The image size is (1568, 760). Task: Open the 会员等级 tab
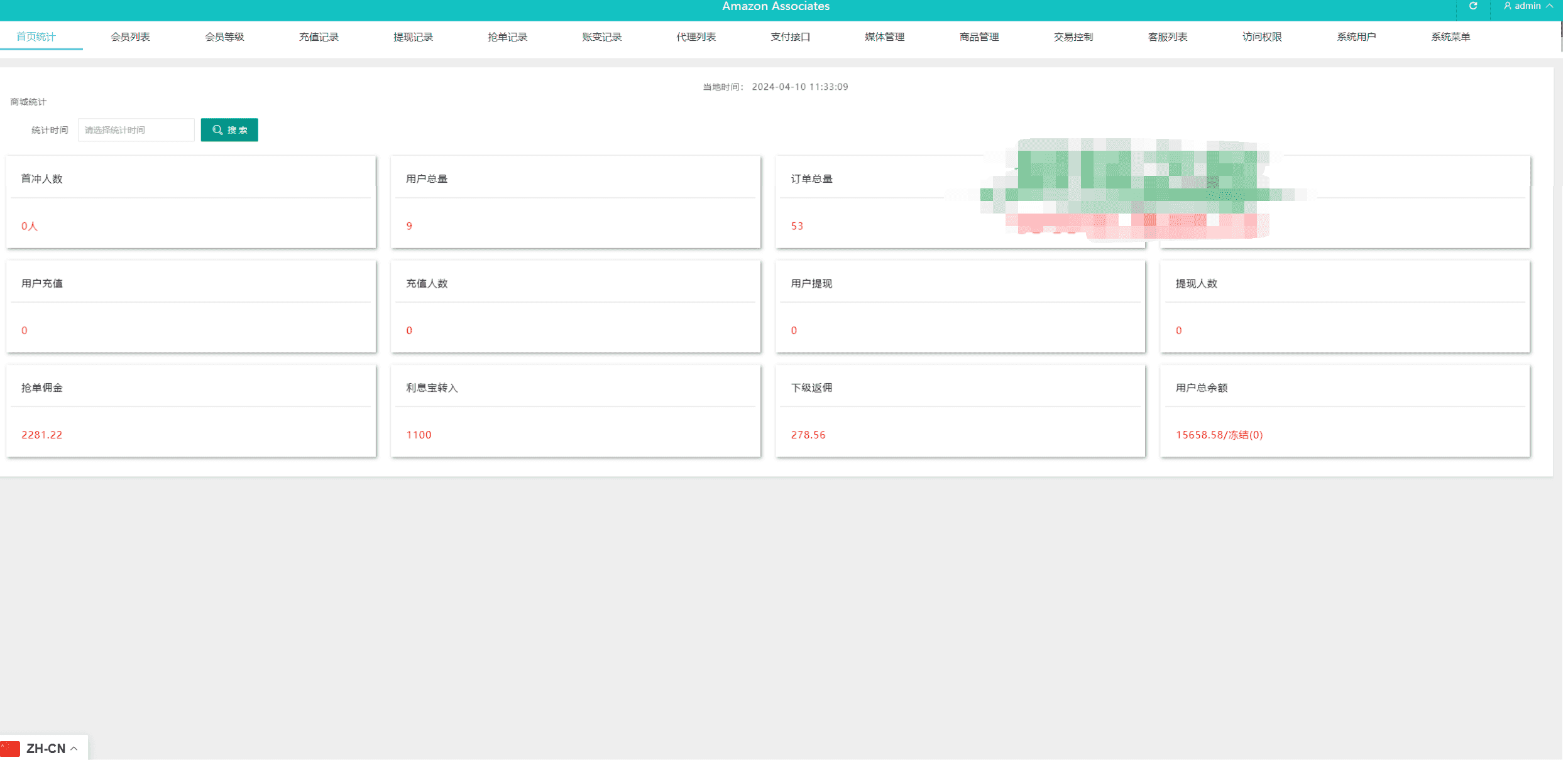click(224, 37)
